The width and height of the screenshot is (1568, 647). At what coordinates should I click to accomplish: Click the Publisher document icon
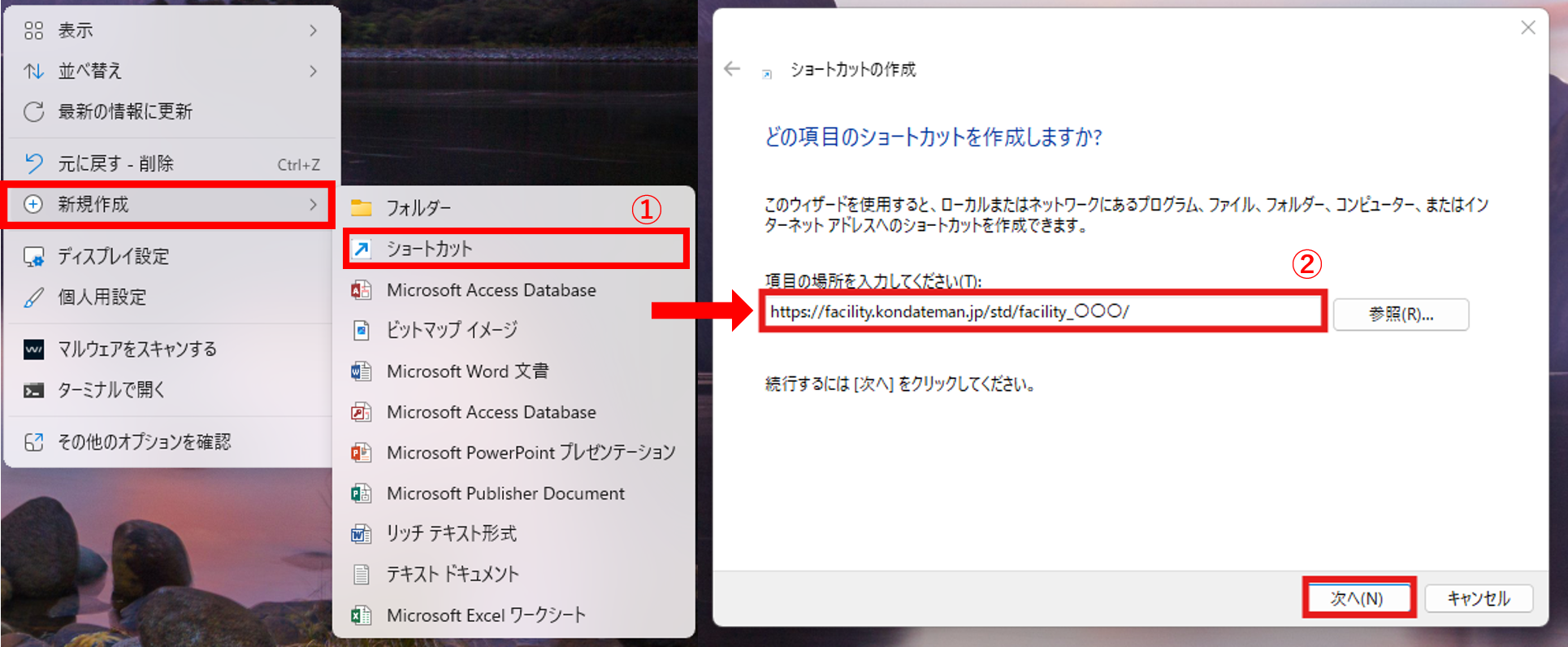coord(362,493)
